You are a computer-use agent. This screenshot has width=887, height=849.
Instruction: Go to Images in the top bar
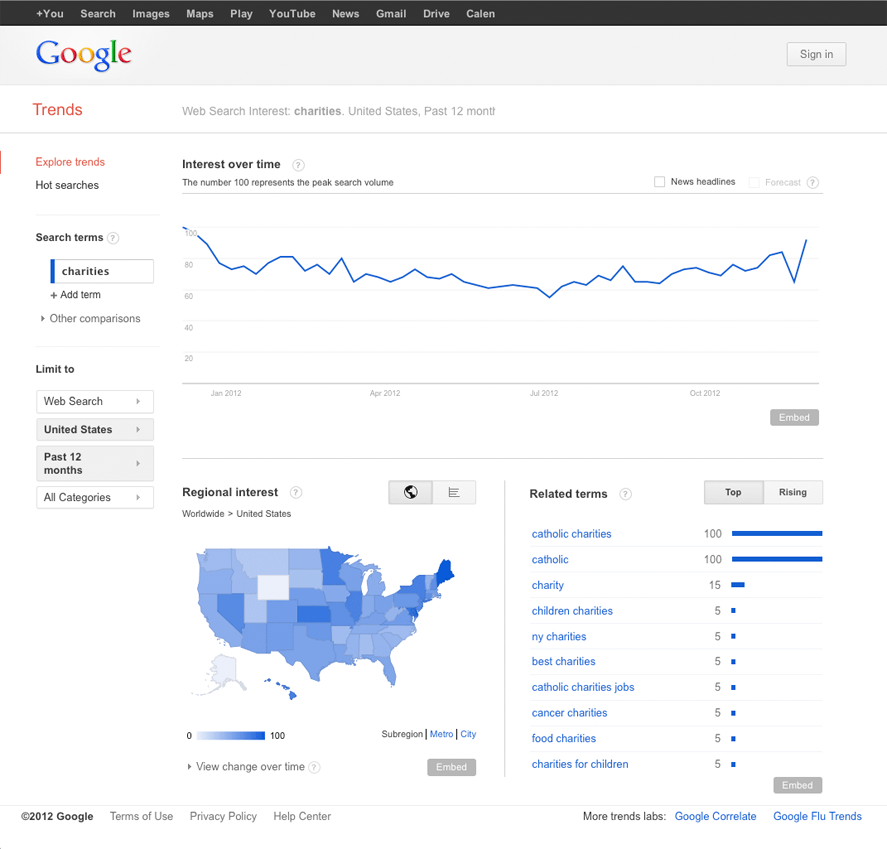(x=151, y=14)
